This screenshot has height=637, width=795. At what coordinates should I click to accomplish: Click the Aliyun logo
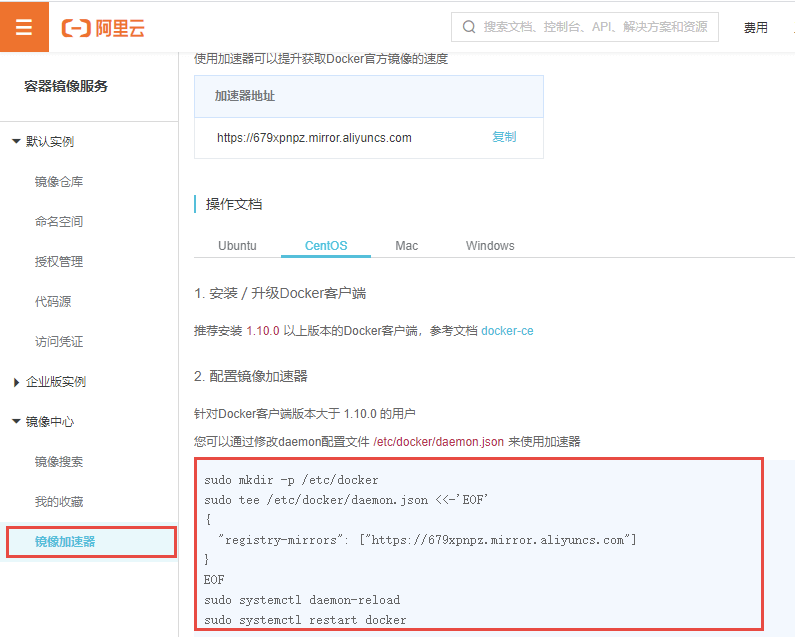(x=103, y=28)
